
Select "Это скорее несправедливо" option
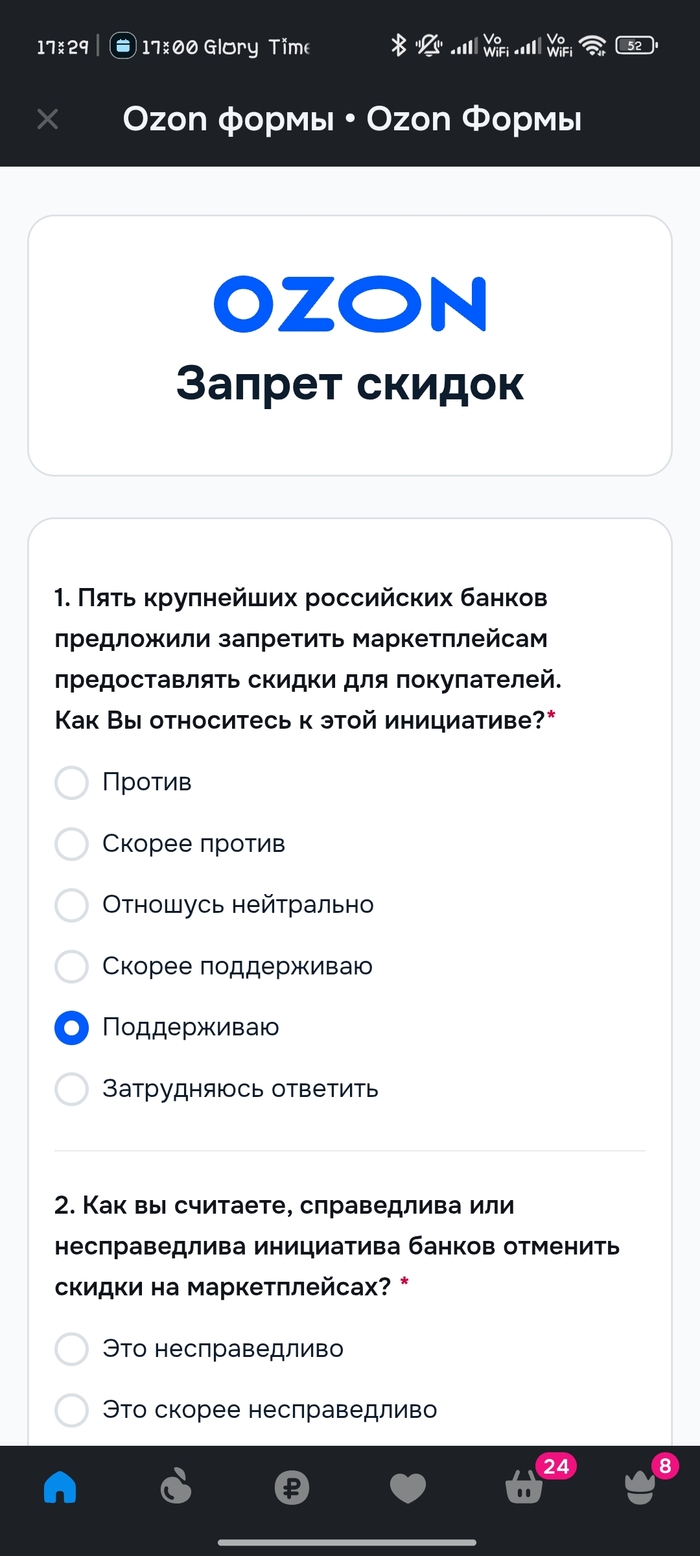[x=71, y=1410]
